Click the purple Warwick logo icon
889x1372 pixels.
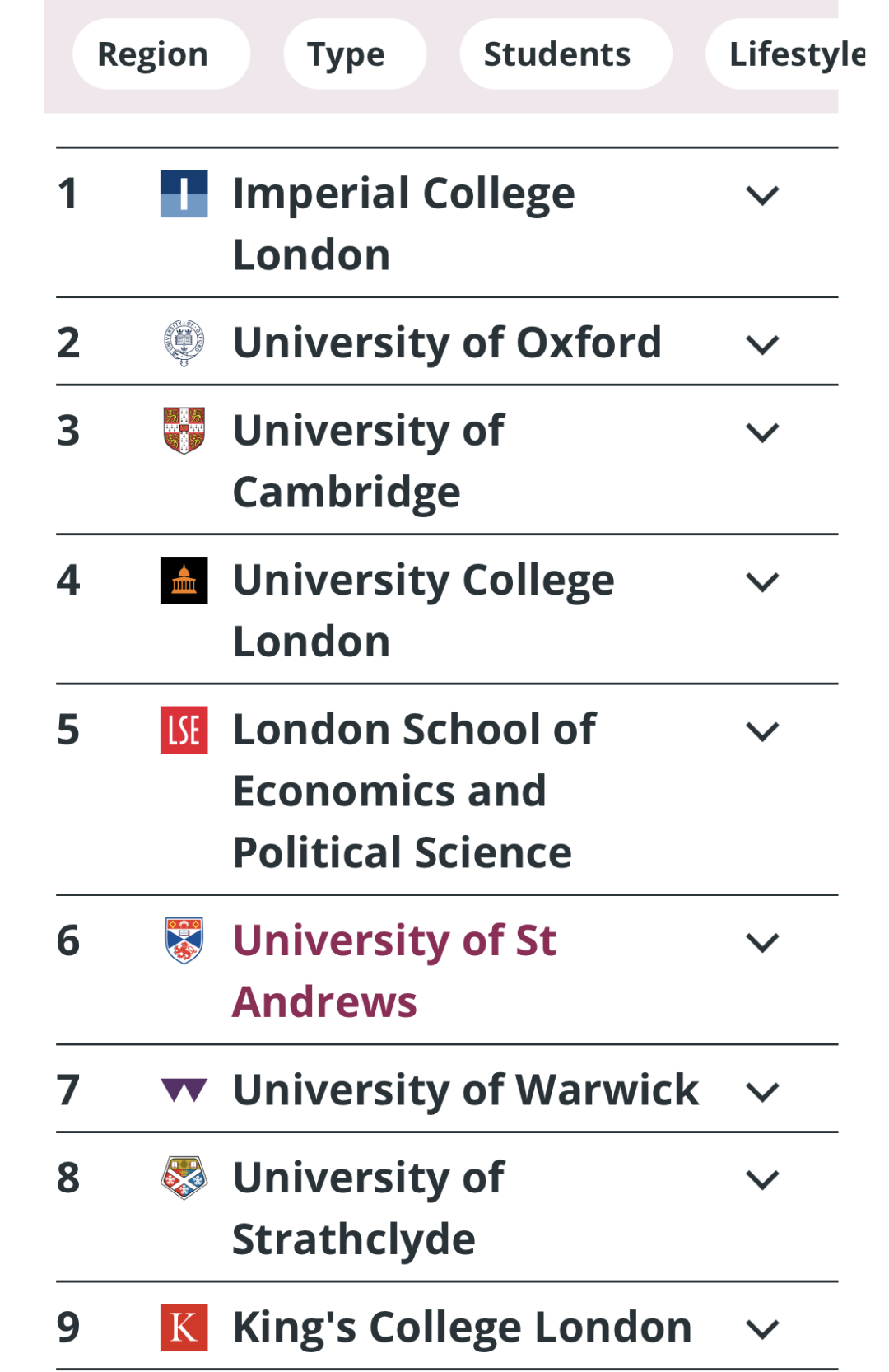pyautogui.click(x=184, y=1090)
